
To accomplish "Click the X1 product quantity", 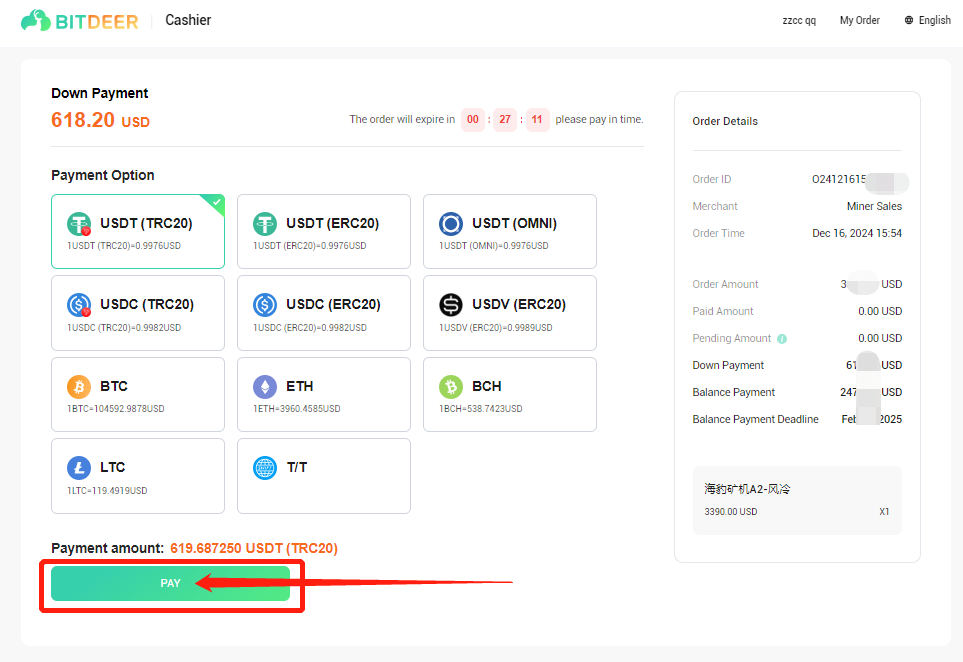I will tap(884, 512).
